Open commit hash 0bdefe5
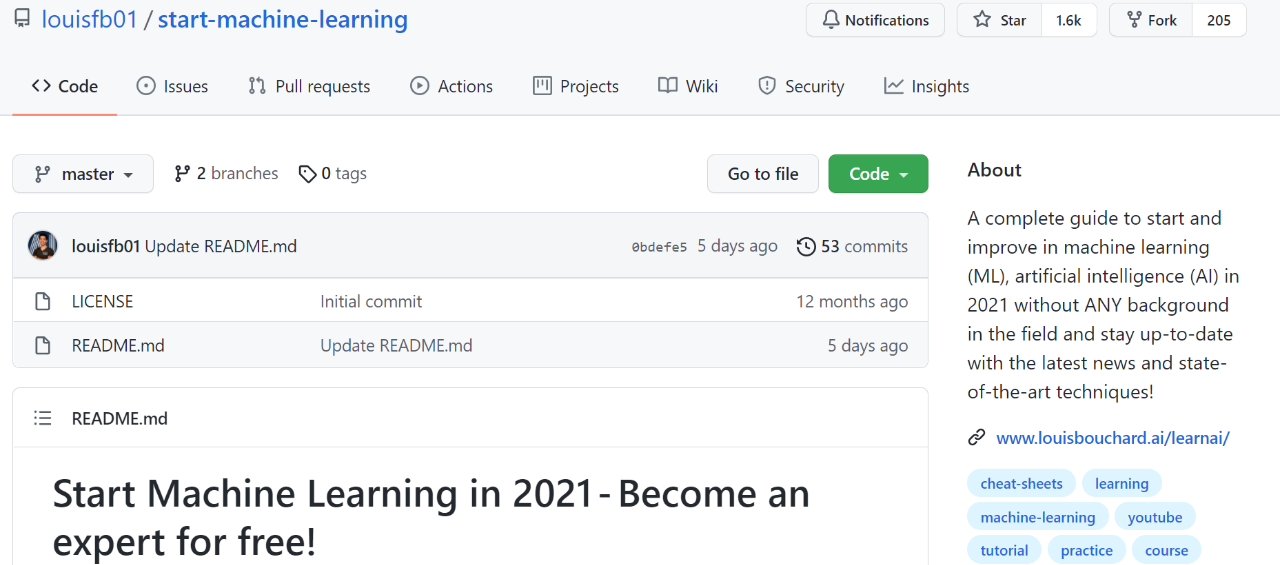The height and width of the screenshot is (565, 1280). click(659, 247)
